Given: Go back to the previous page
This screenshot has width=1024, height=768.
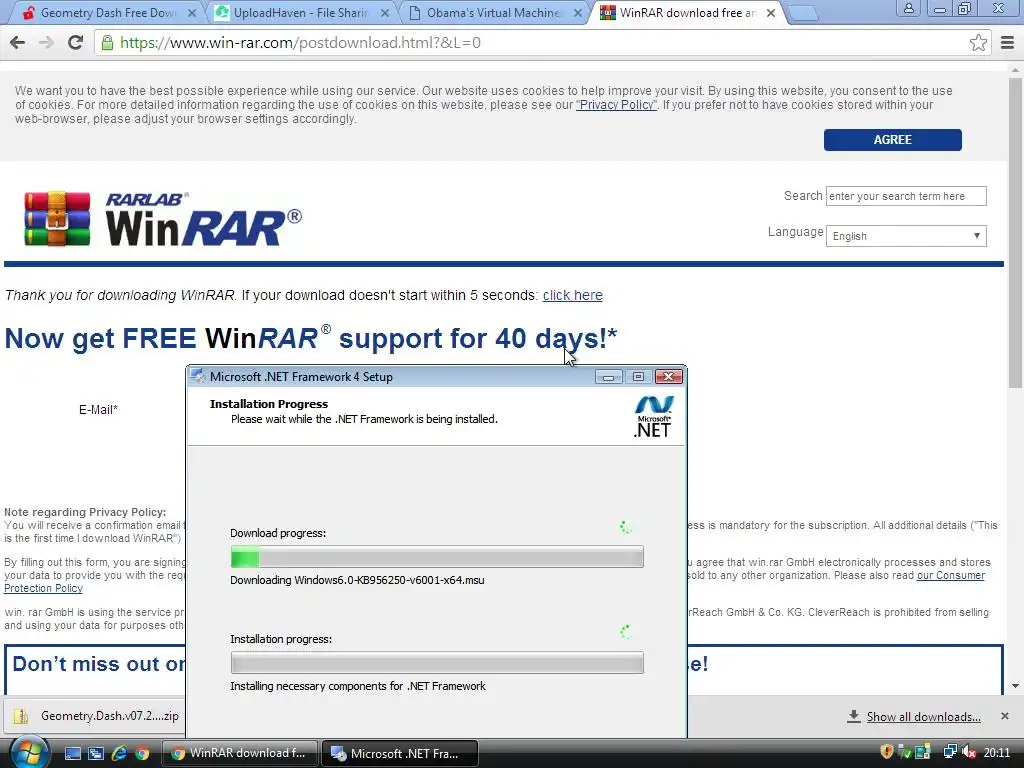Looking at the screenshot, I should pyautogui.click(x=18, y=42).
